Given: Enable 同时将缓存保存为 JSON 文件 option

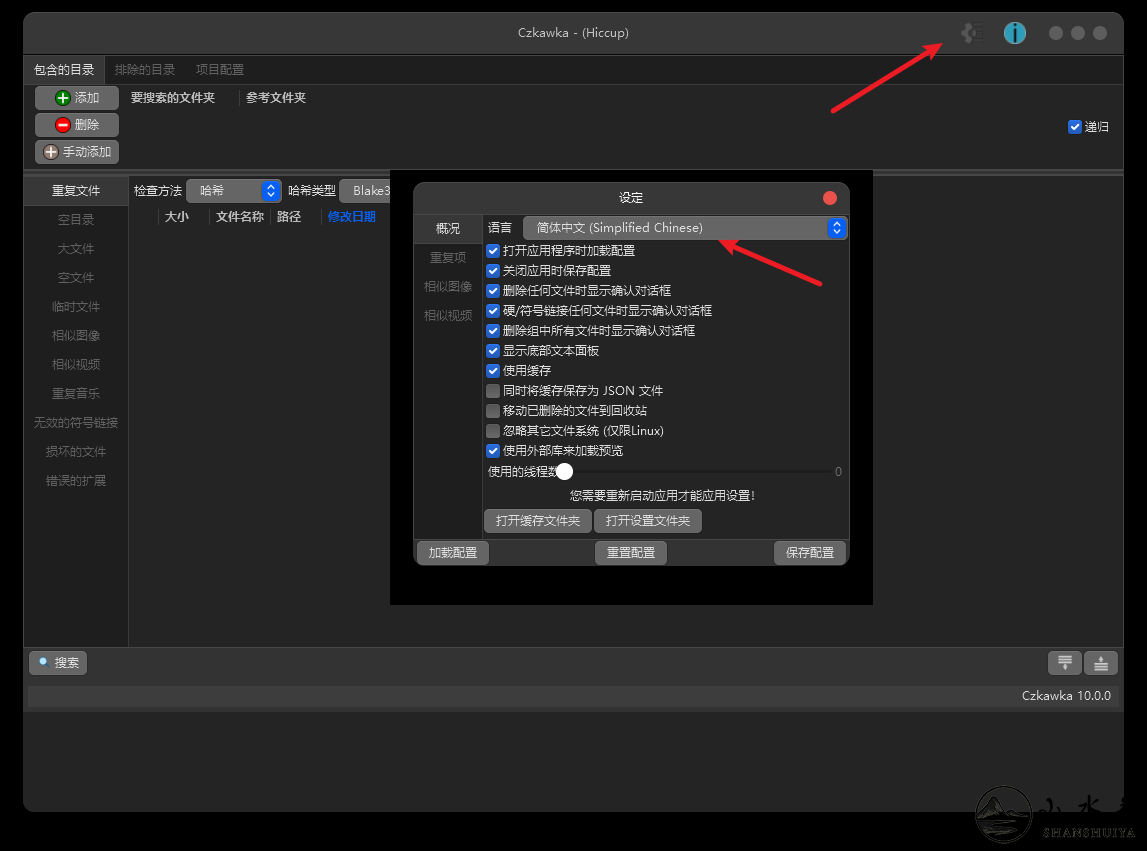Looking at the screenshot, I should (x=493, y=390).
